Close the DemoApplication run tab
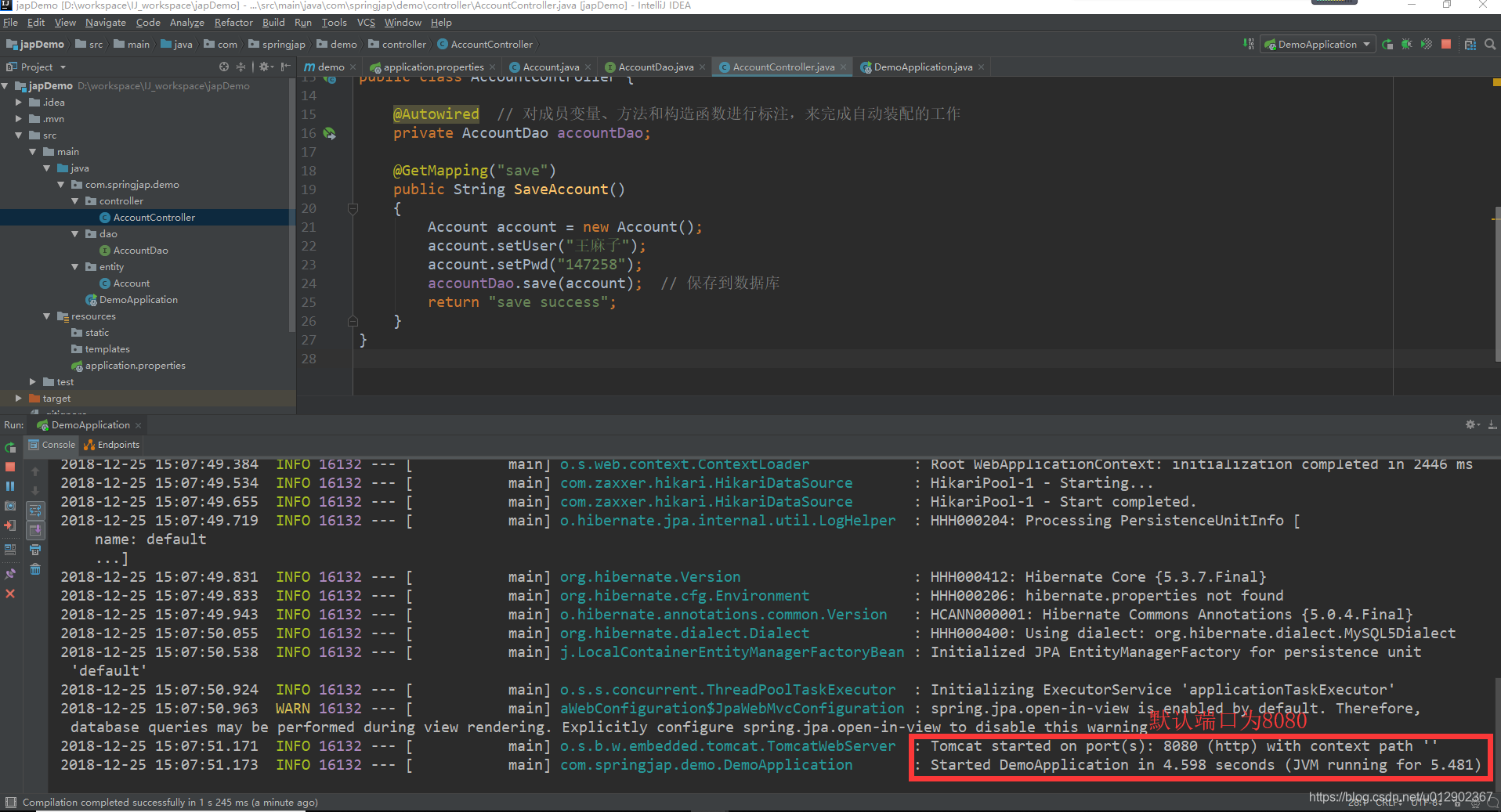1501x812 pixels. (x=139, y=425)
